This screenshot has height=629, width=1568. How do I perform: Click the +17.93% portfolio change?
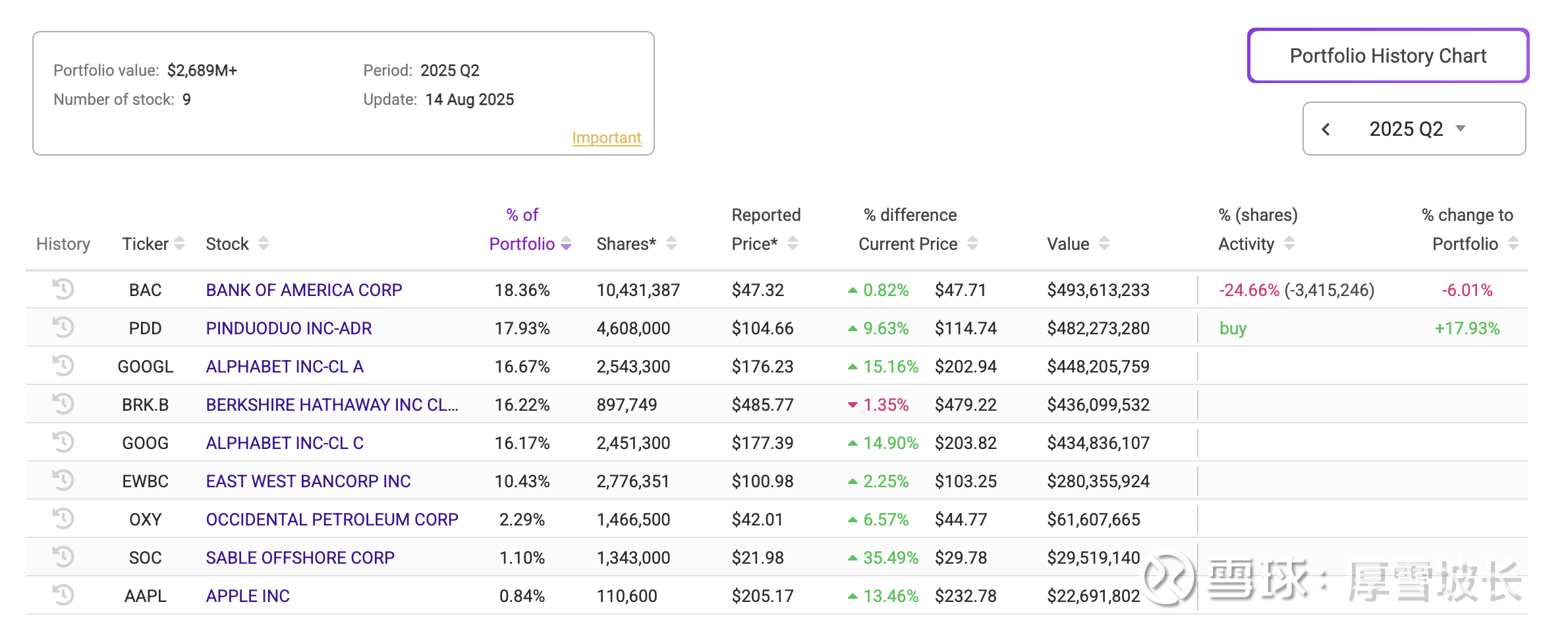1467,328
